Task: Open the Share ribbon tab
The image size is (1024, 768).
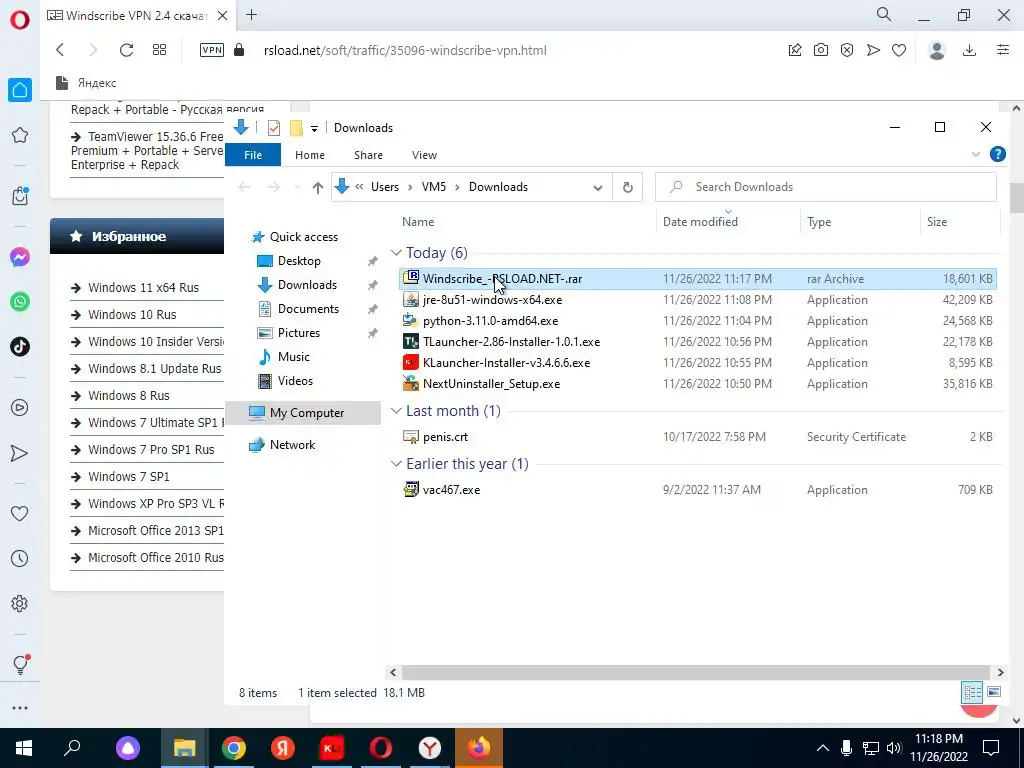Action: [368, 155]
